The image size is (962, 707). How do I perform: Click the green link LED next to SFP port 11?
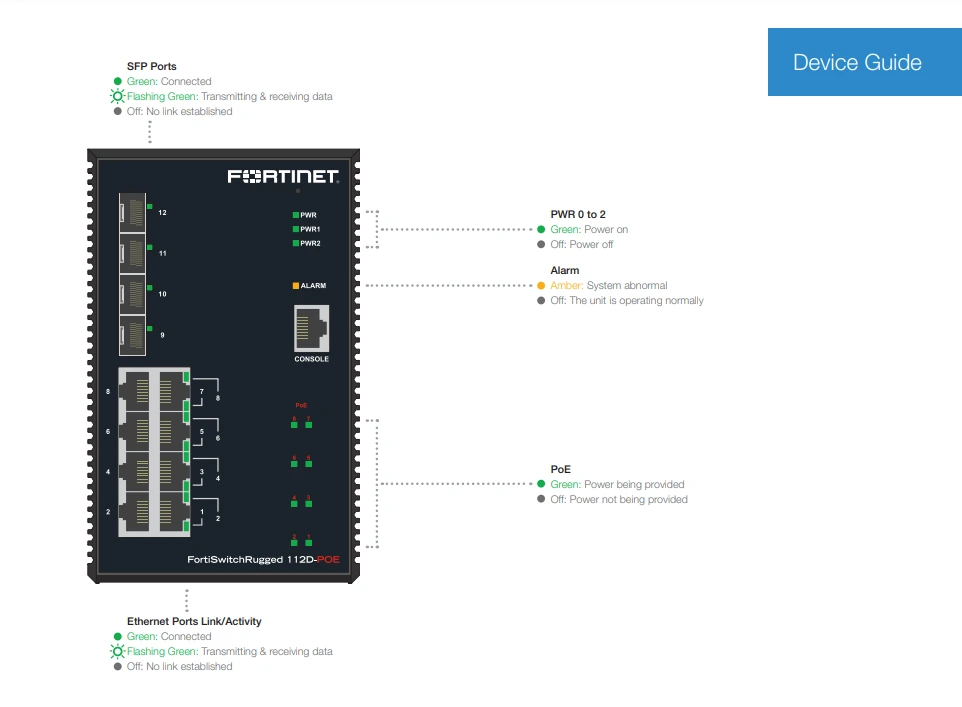(x=148, y=247)
